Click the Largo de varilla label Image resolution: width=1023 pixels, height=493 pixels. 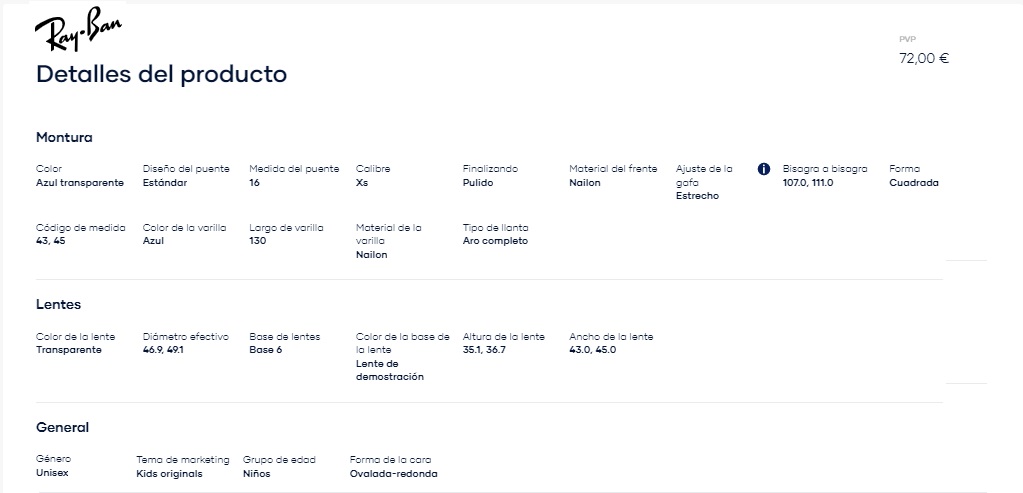(x=286, y=228)
